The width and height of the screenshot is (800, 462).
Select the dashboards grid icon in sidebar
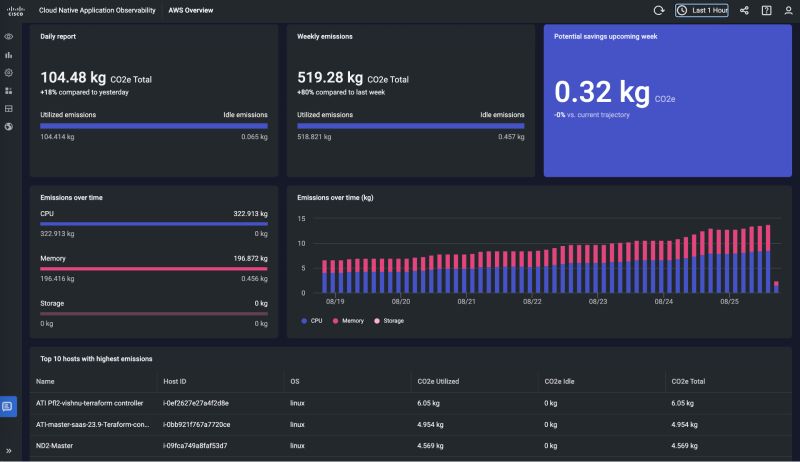[x=9, y=90]
